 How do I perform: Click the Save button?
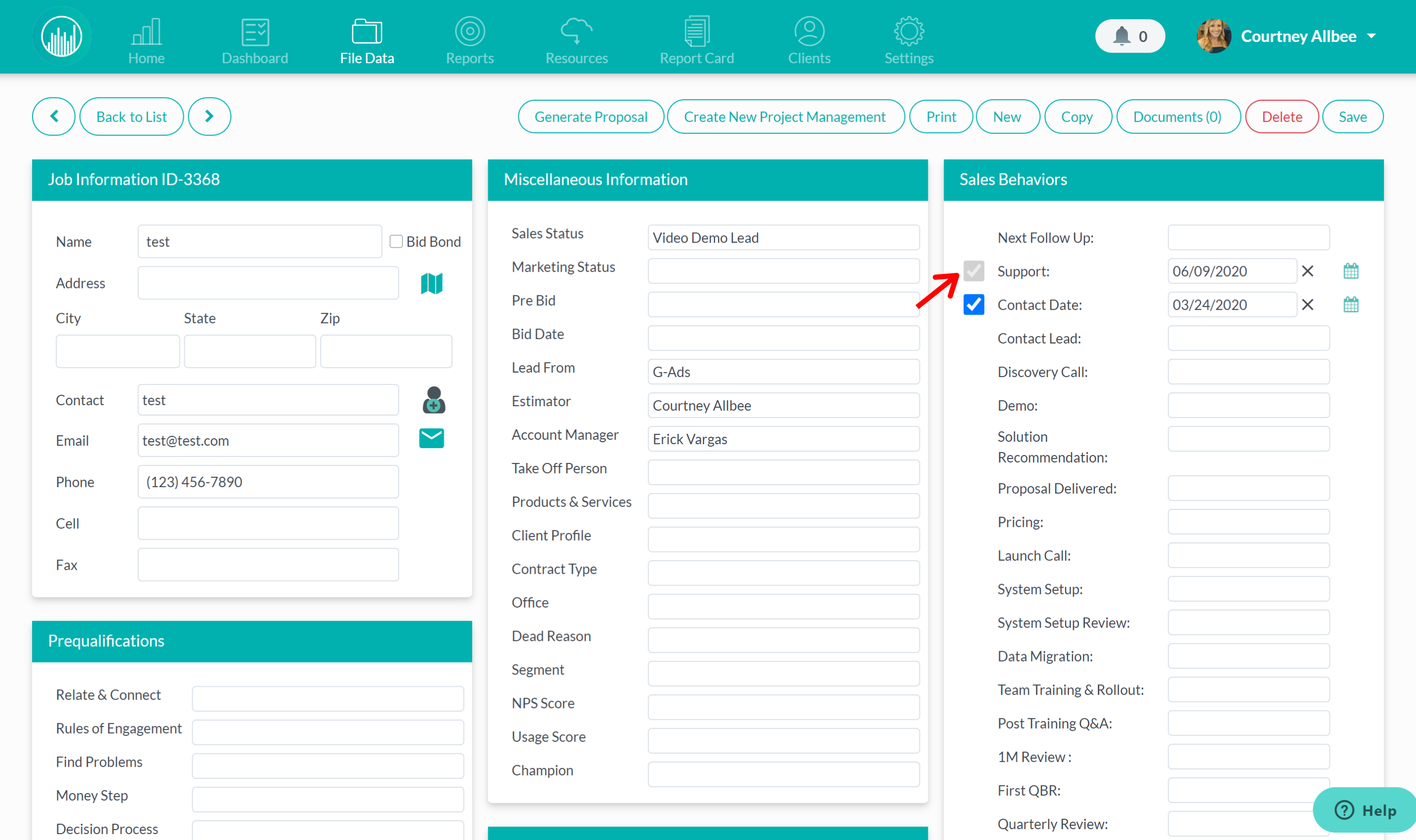click(x=1353, y=117)
